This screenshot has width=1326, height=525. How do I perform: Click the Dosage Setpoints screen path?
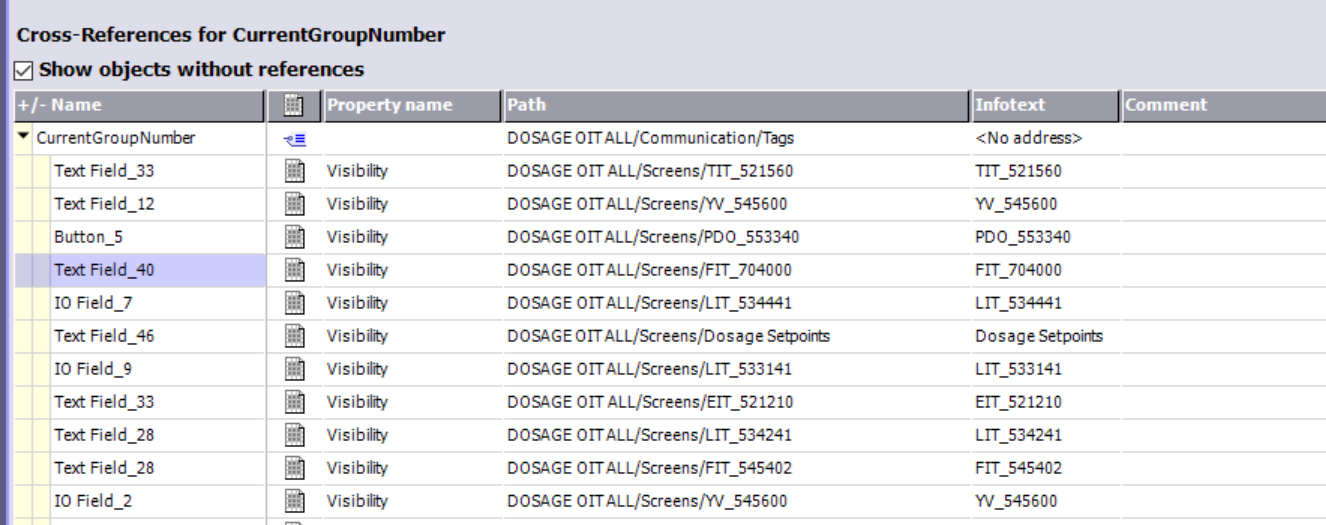tap(668, 336)
